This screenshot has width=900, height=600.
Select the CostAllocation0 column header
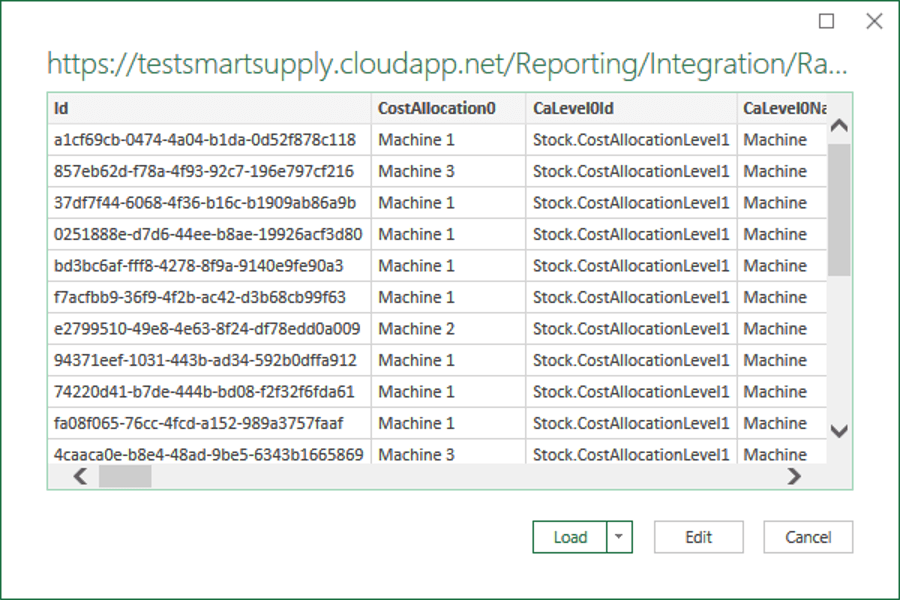coord(449,108)
